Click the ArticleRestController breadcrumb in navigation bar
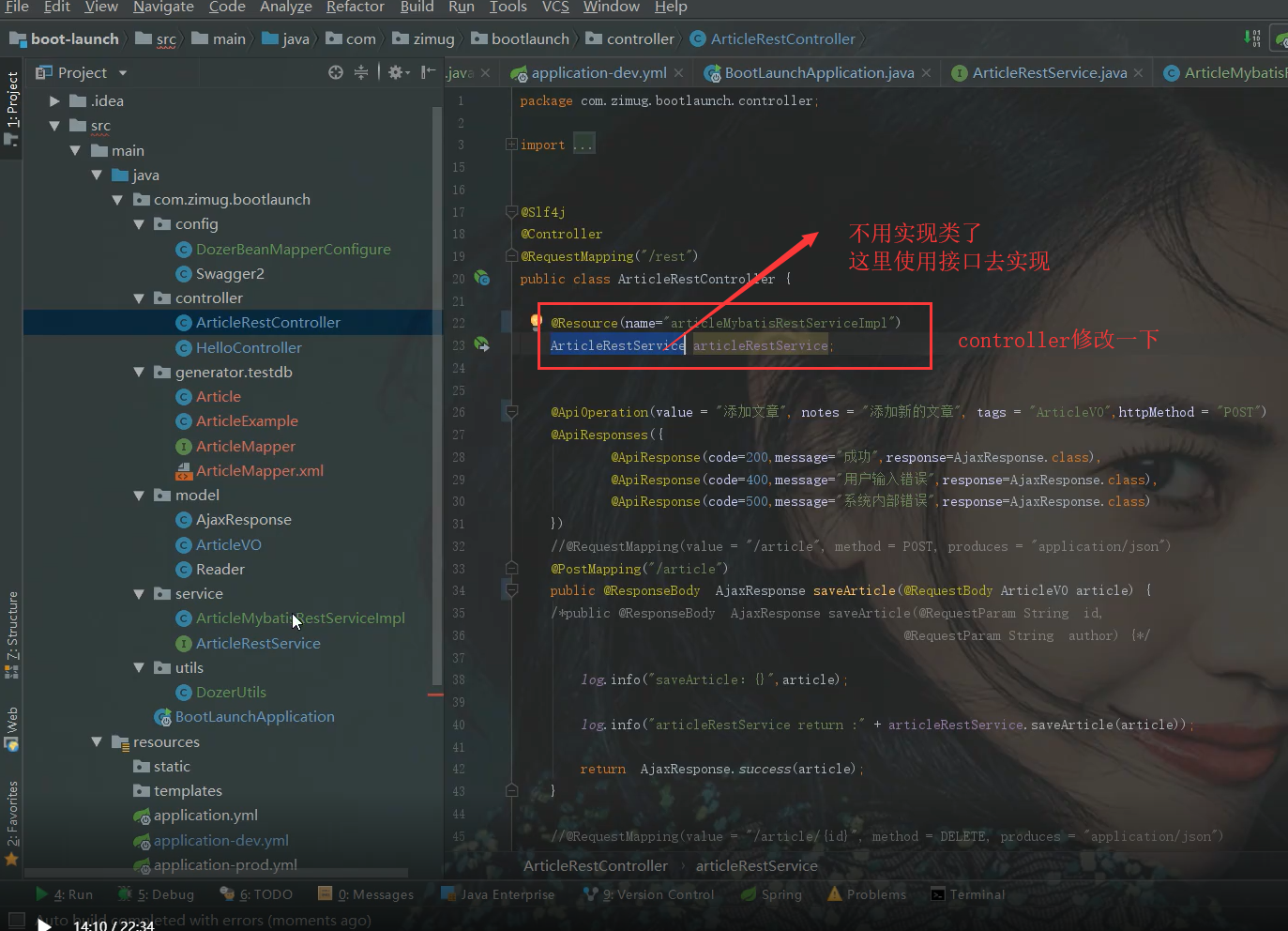 [x=773, y=38]
